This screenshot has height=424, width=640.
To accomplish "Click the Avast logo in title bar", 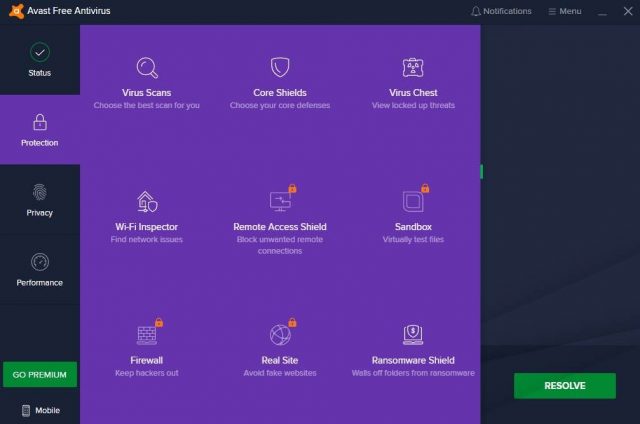I will (12, 11).
